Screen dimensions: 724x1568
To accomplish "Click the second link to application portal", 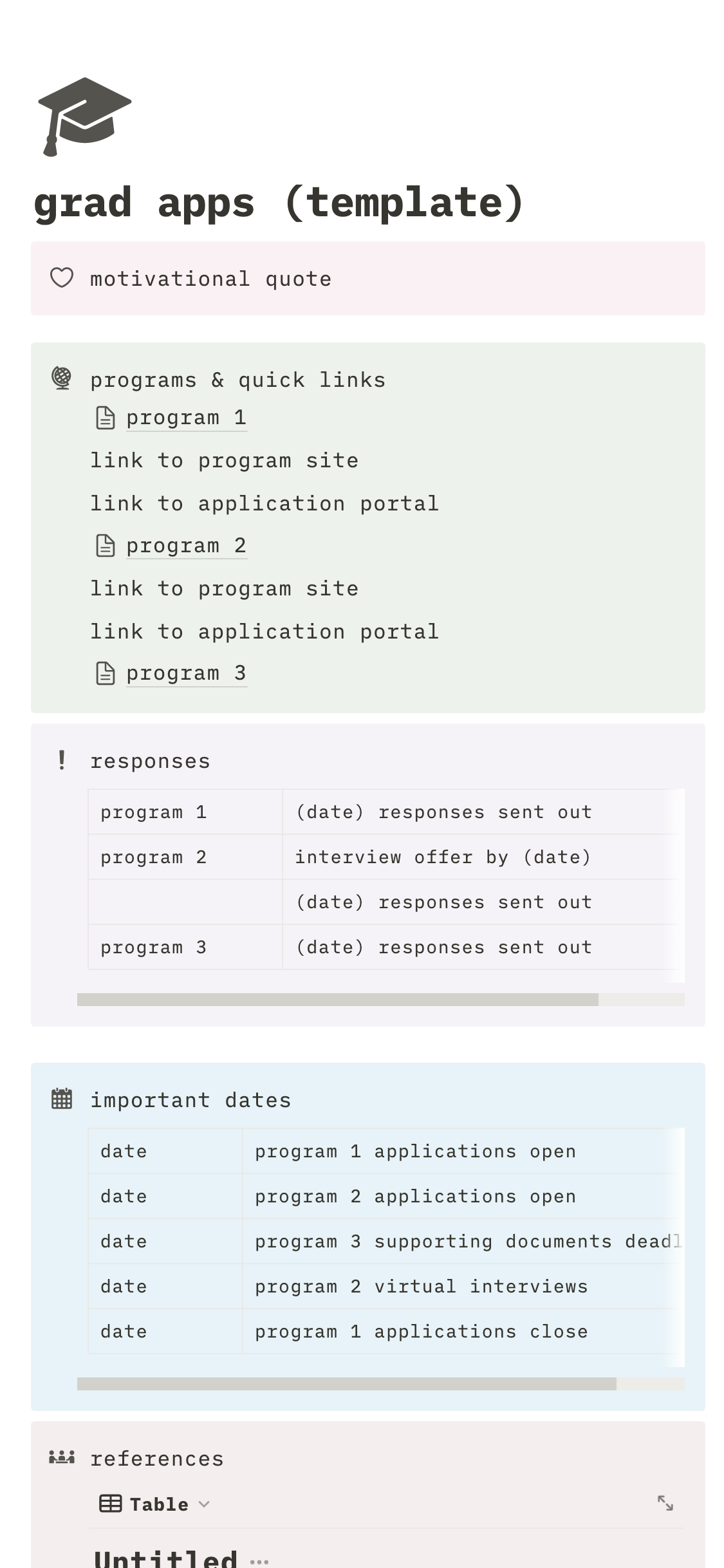I will pyautogui.click(x=264, y=631).
